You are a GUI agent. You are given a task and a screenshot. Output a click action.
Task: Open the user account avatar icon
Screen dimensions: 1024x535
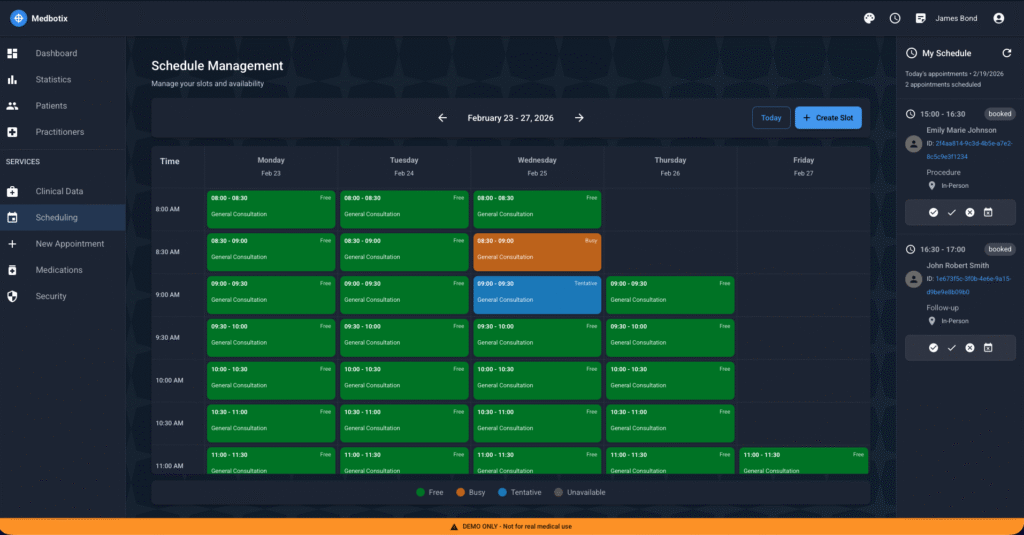(998, 18)
